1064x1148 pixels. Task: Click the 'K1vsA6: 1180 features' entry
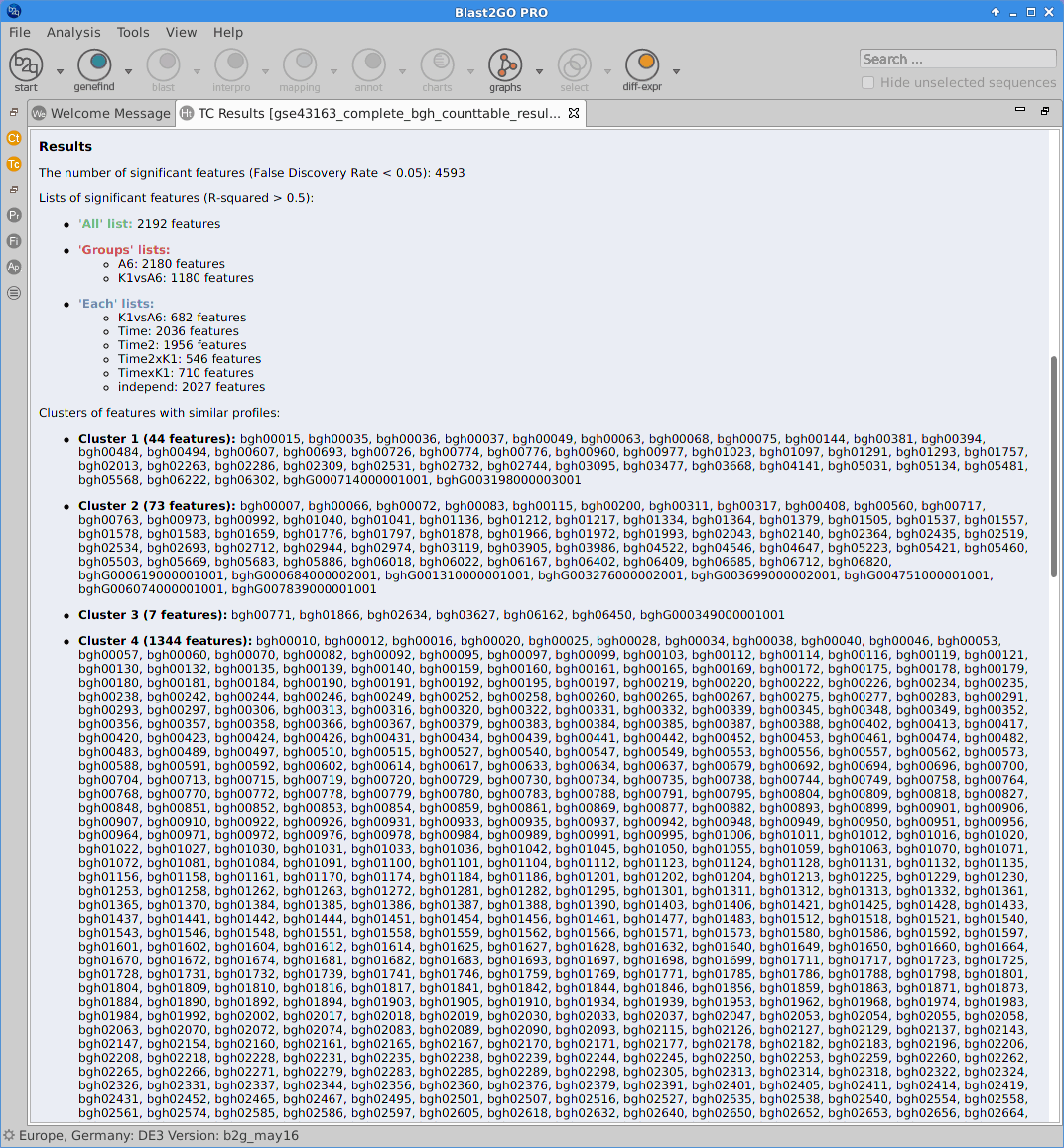pos(186,278)
